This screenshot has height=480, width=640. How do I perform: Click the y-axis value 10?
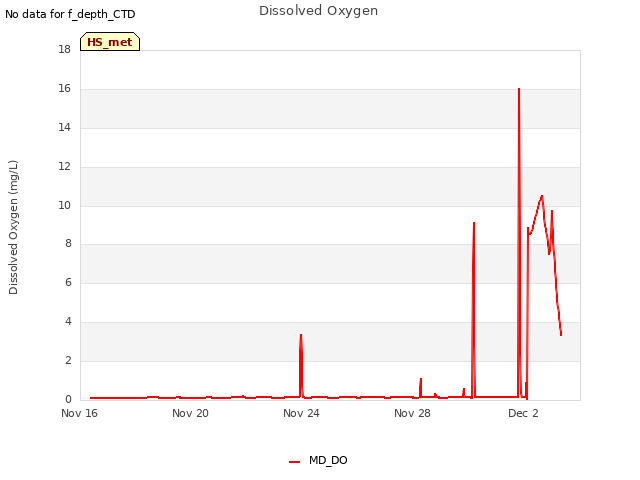click(64, 205)
